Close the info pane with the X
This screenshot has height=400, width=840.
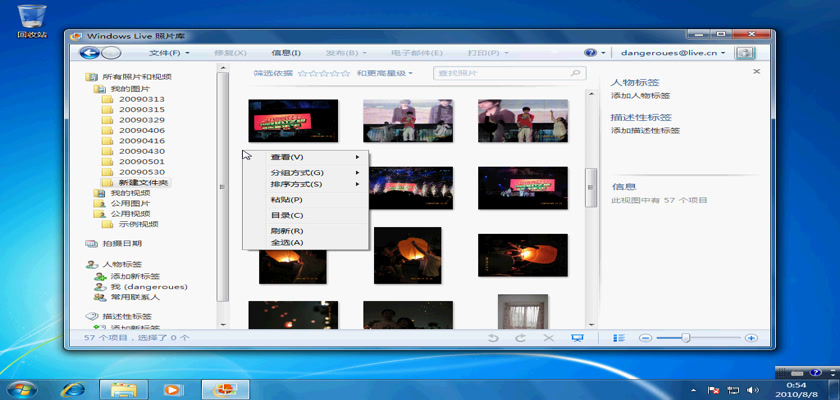pyautogui.click(x=756, y=72)
